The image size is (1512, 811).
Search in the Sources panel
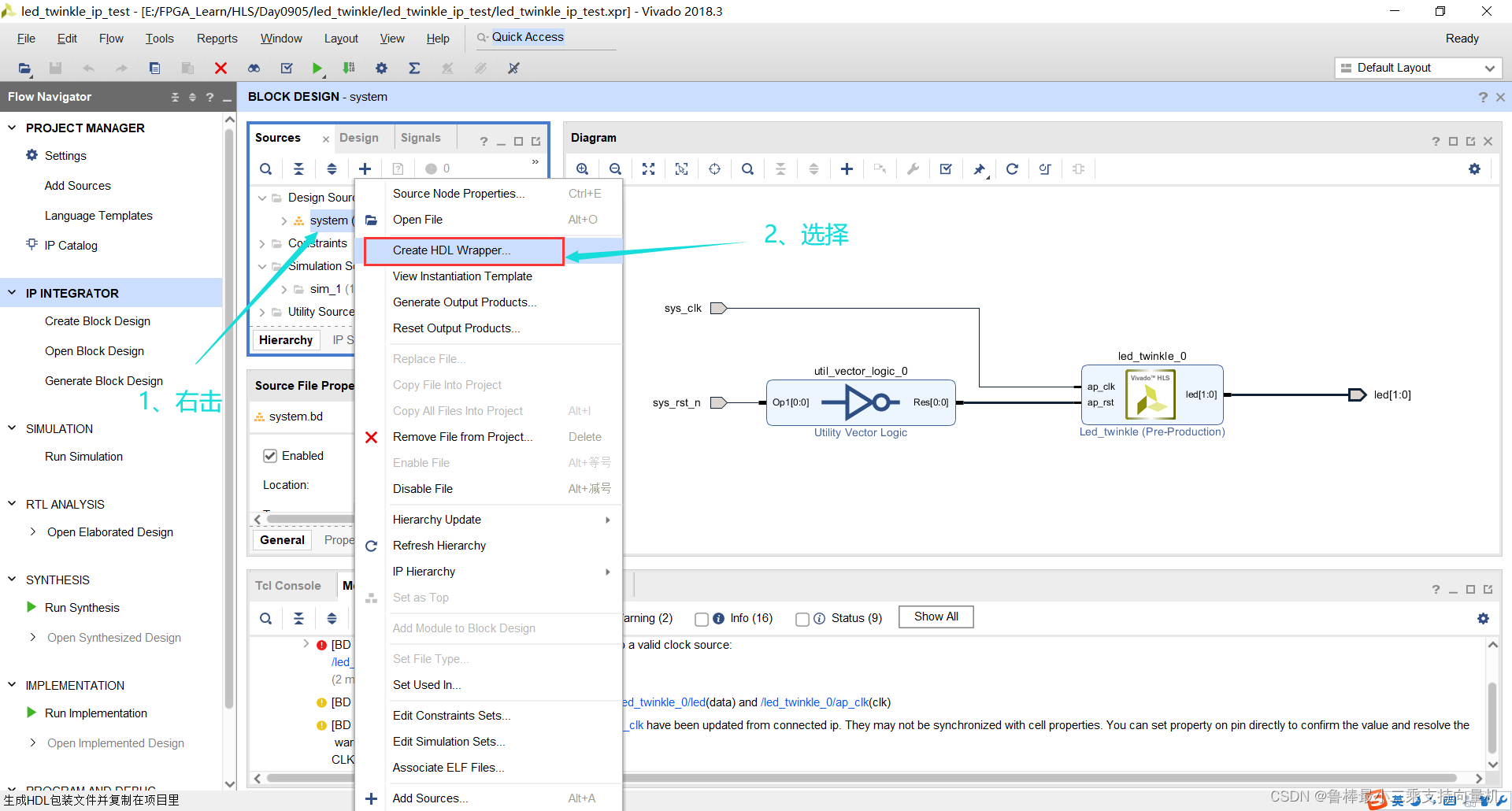tap(266, 168)
